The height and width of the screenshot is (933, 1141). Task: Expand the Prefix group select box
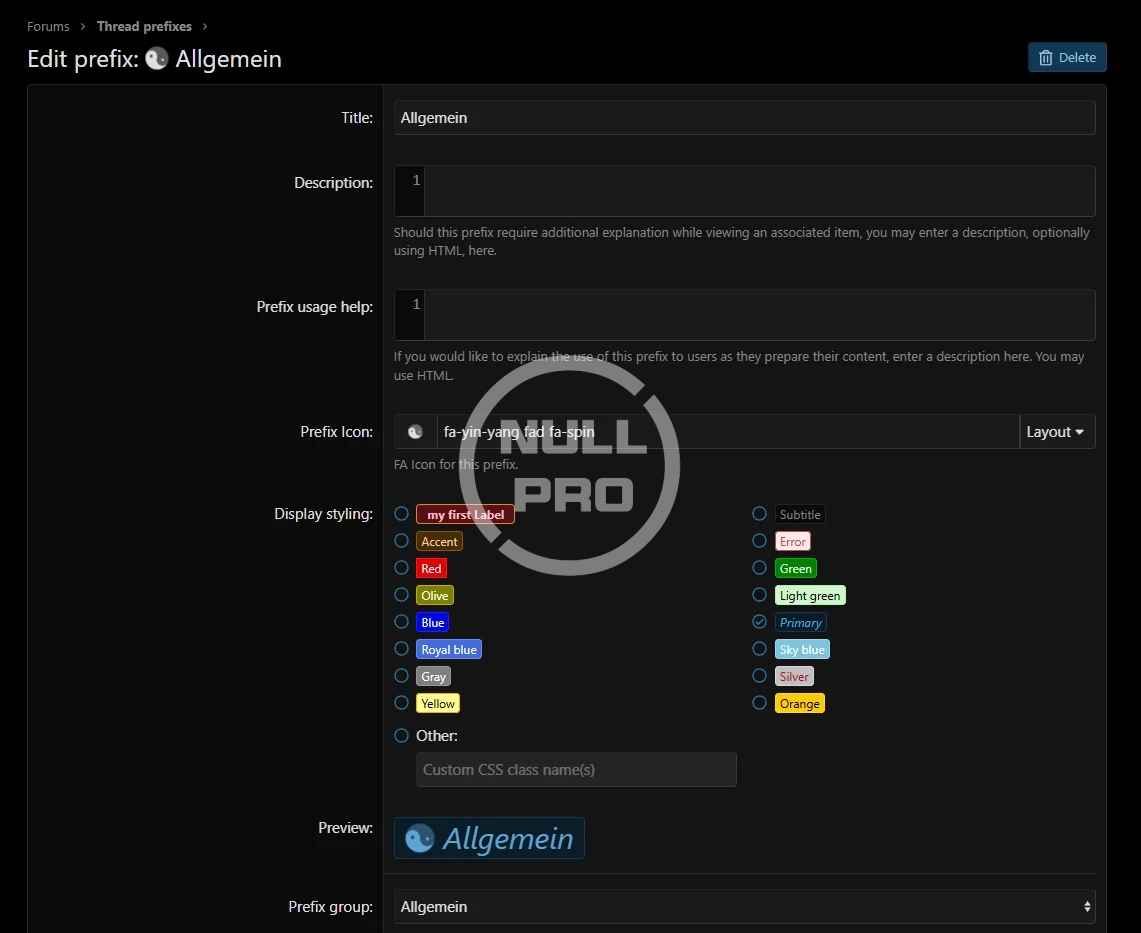[744, 907]
